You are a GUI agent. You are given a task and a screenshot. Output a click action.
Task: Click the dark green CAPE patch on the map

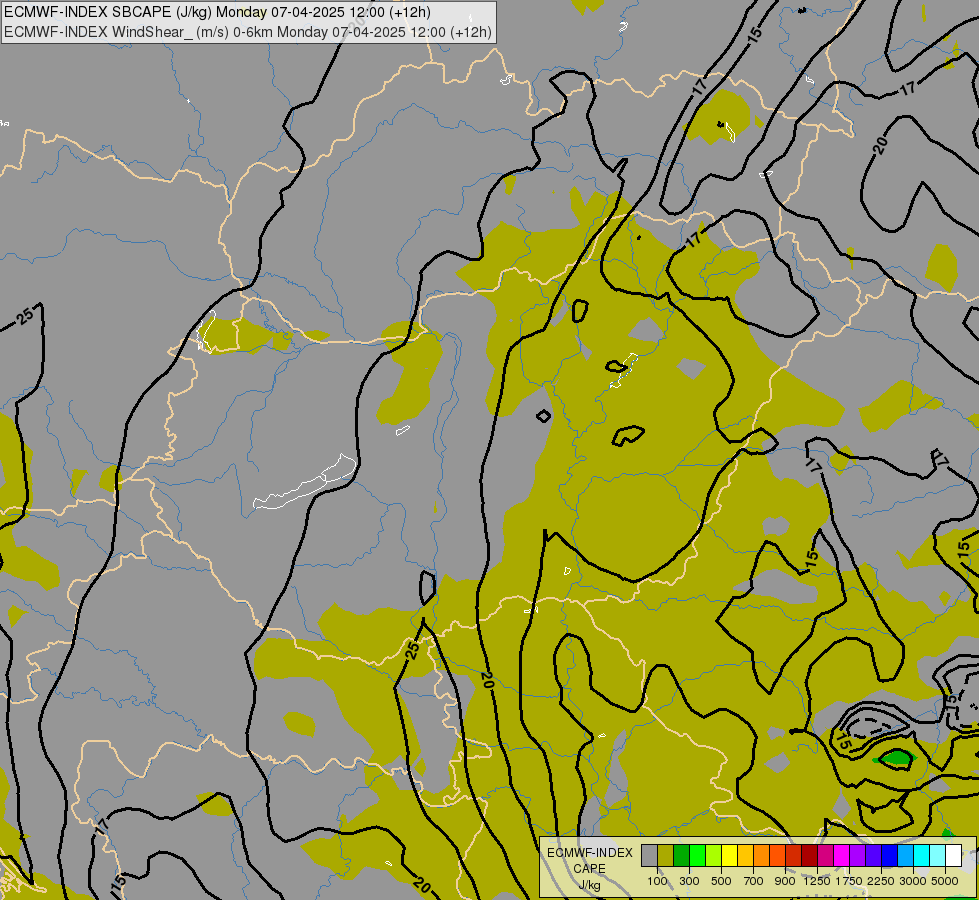[x=897, y=758]
